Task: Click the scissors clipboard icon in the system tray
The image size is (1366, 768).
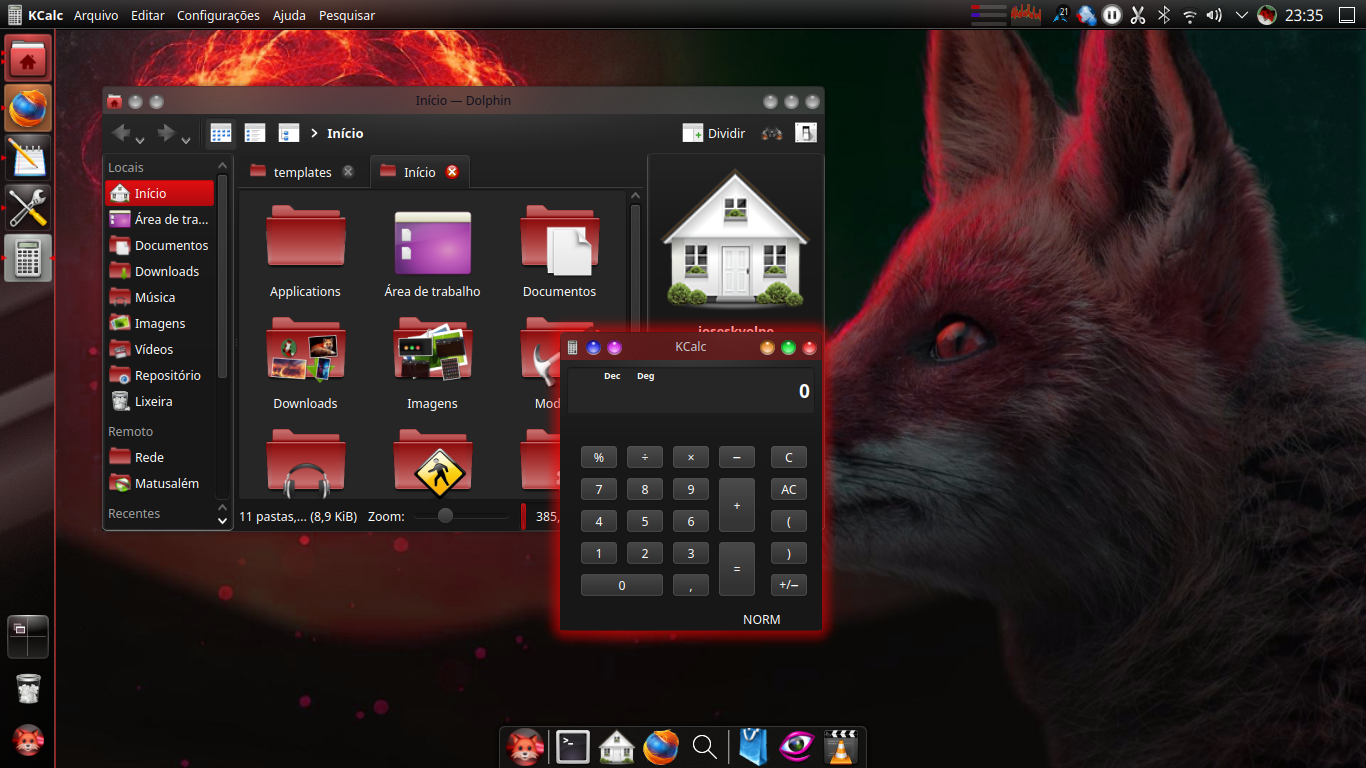Action: pos(1138,15)
